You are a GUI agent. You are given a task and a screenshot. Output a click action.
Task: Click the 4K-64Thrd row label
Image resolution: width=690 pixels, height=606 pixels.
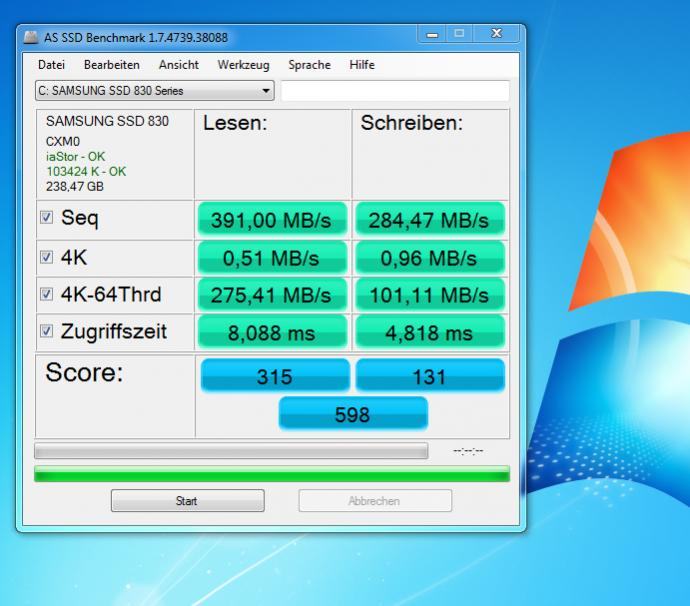coord(111,294)
